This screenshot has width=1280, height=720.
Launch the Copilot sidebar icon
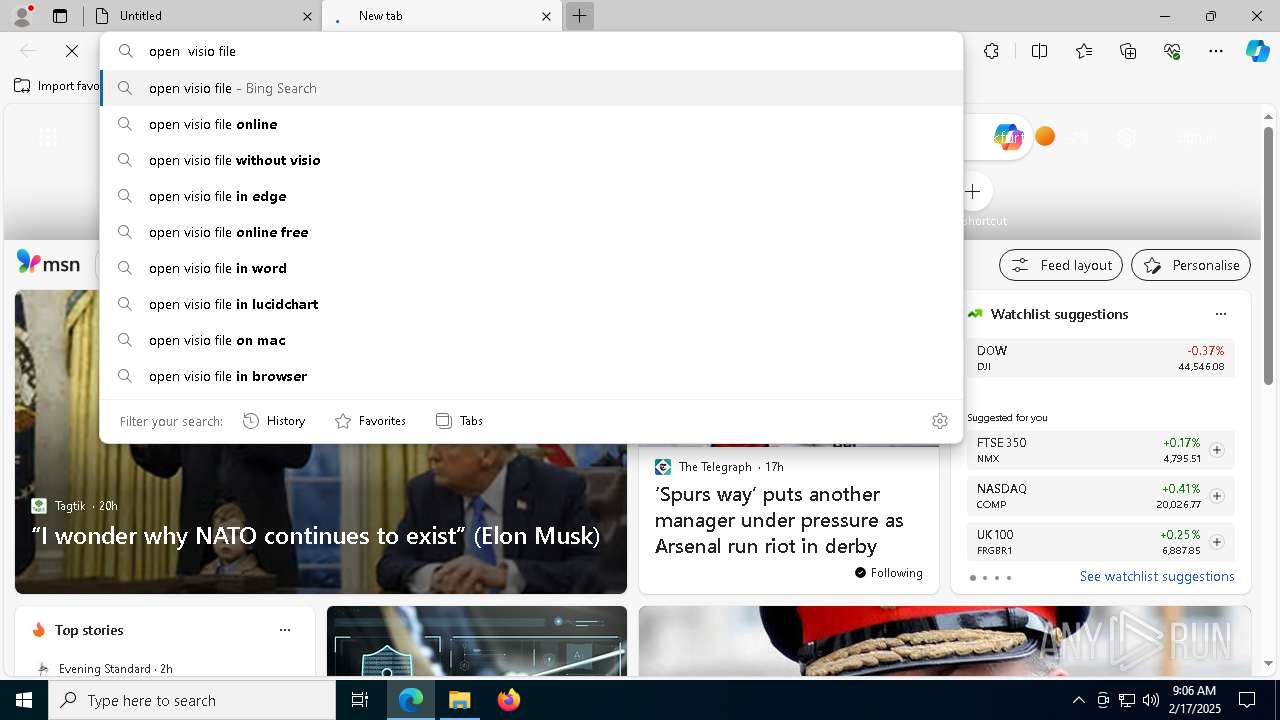(1257, 51)
